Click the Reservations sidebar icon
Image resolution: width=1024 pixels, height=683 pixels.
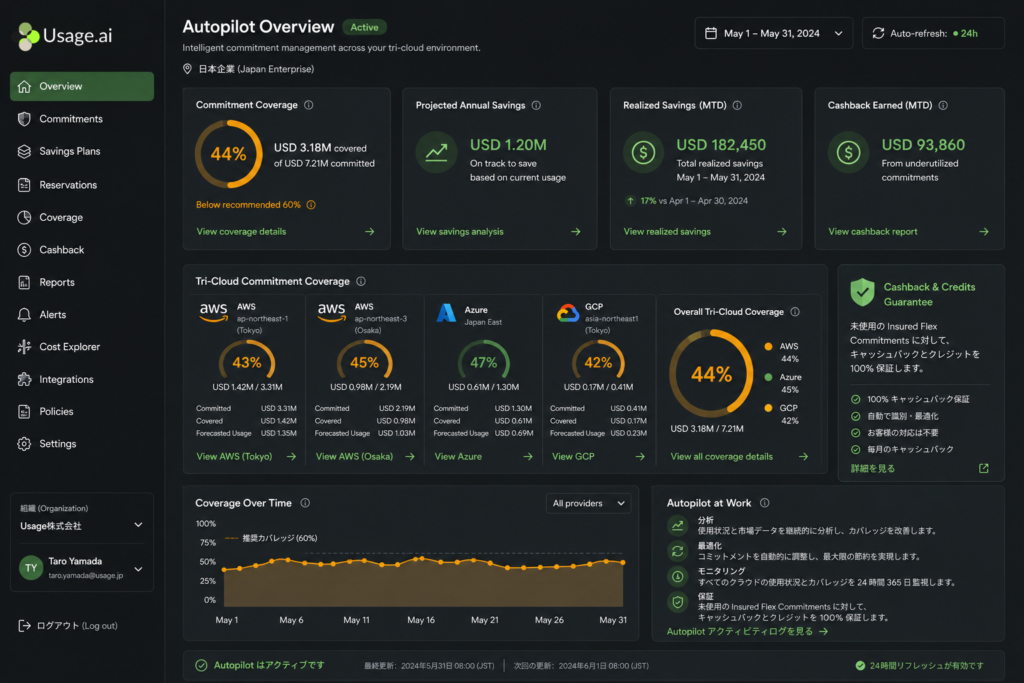(24, 185)
